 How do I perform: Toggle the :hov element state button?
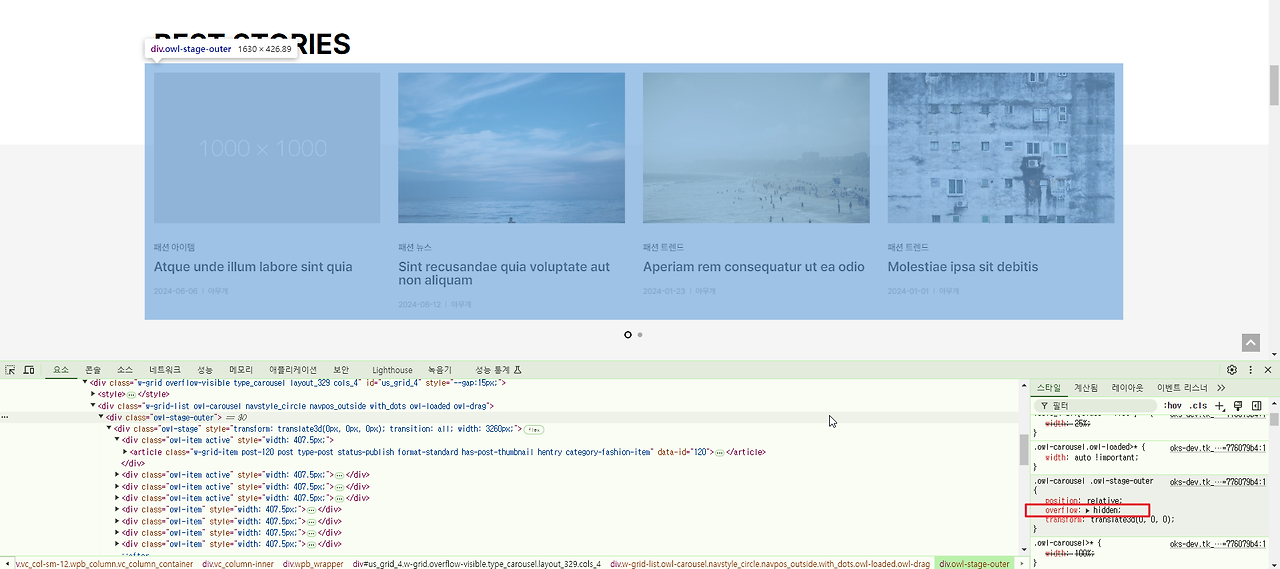1173,406
